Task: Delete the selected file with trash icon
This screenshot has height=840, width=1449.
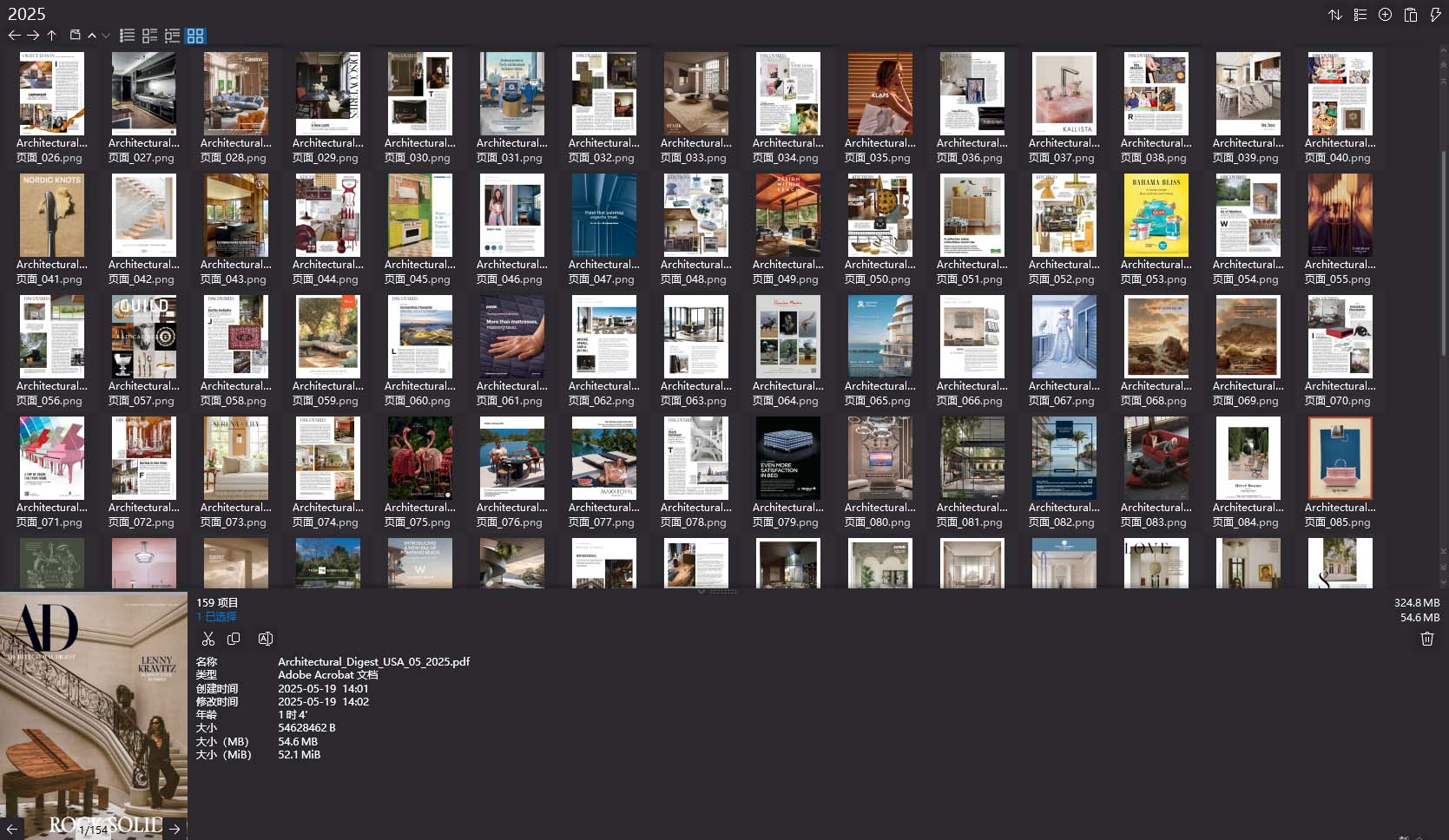Action: point(1426,639)
